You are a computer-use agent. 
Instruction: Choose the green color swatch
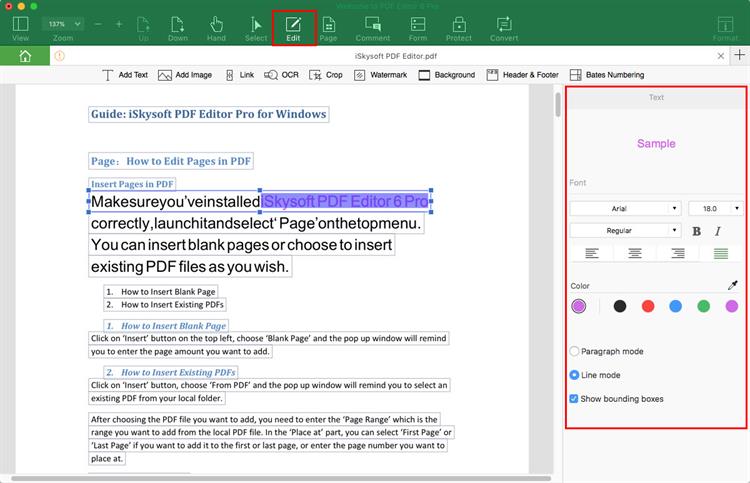point(704,306)
